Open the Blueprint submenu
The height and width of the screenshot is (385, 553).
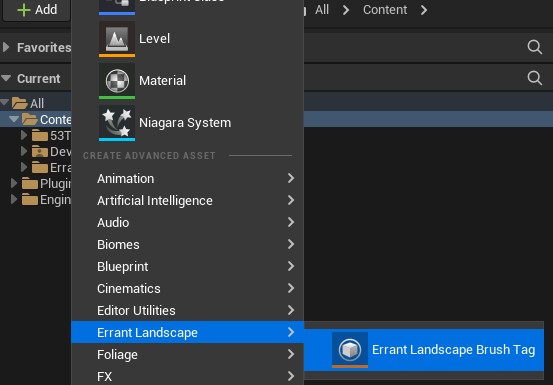[188, 267]
